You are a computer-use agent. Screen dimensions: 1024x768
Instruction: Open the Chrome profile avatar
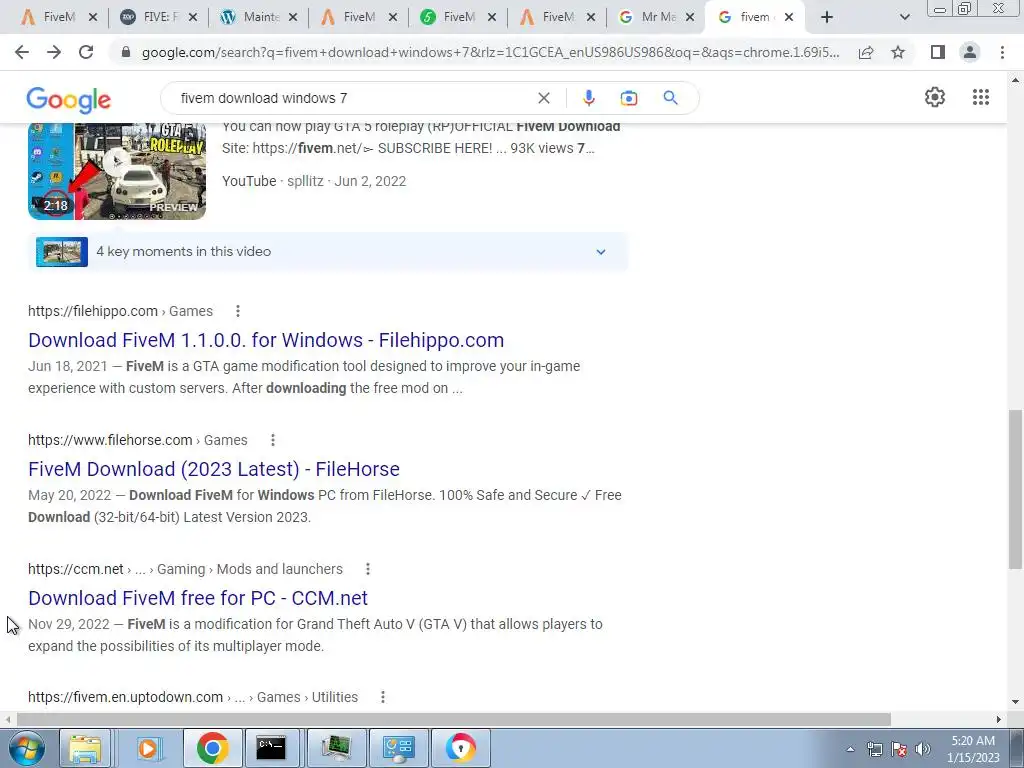[x=970, y=52]
